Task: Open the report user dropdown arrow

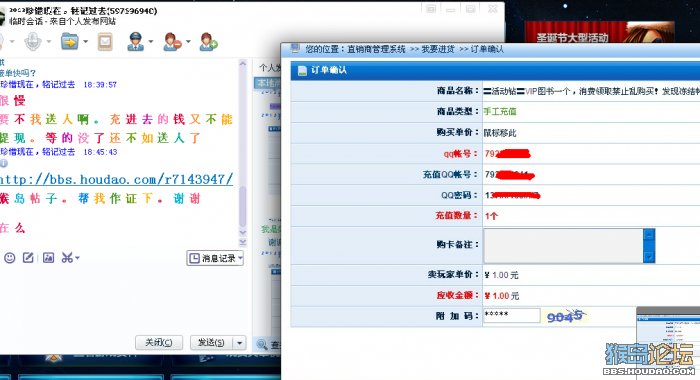Action: click(x=151, y=42)
